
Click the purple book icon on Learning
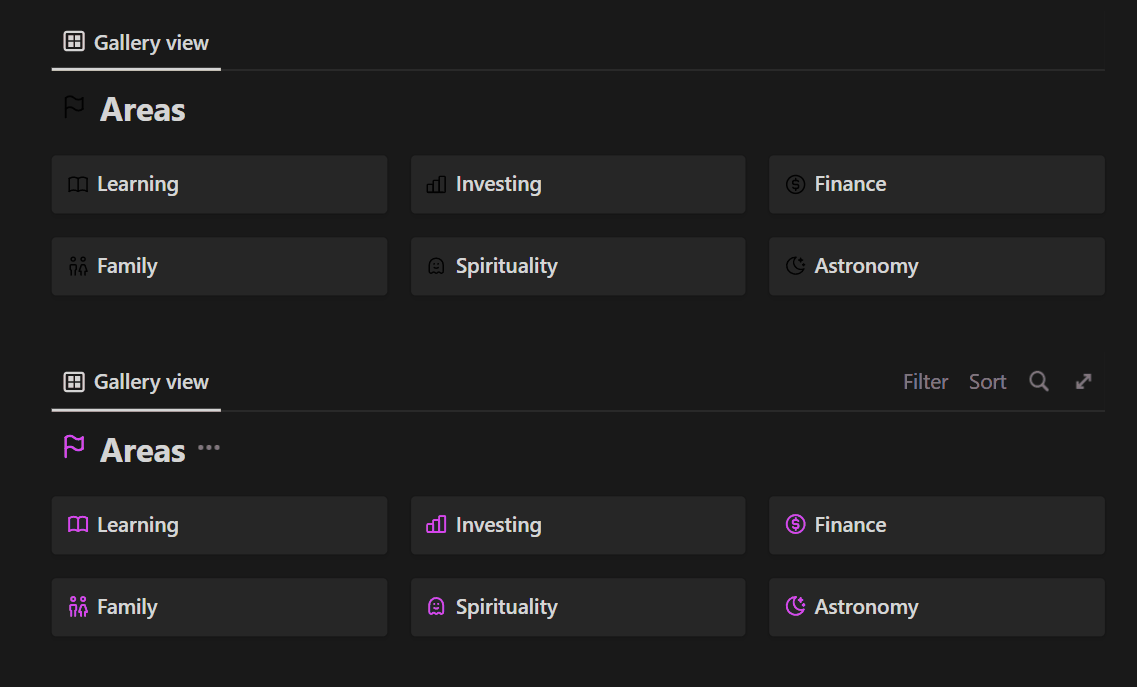78,525
